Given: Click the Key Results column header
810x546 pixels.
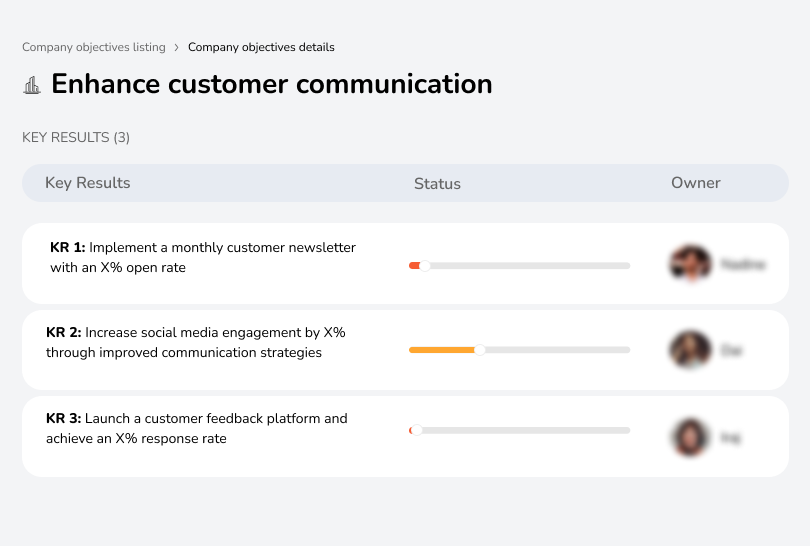Looking at the screenshot, I should click(87, 183).
